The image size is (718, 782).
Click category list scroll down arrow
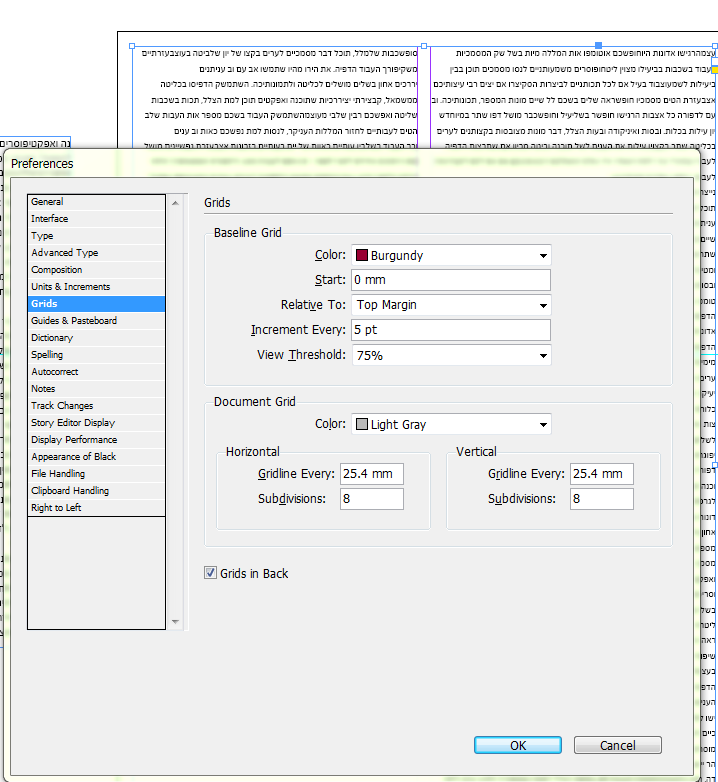coord(176,621)
